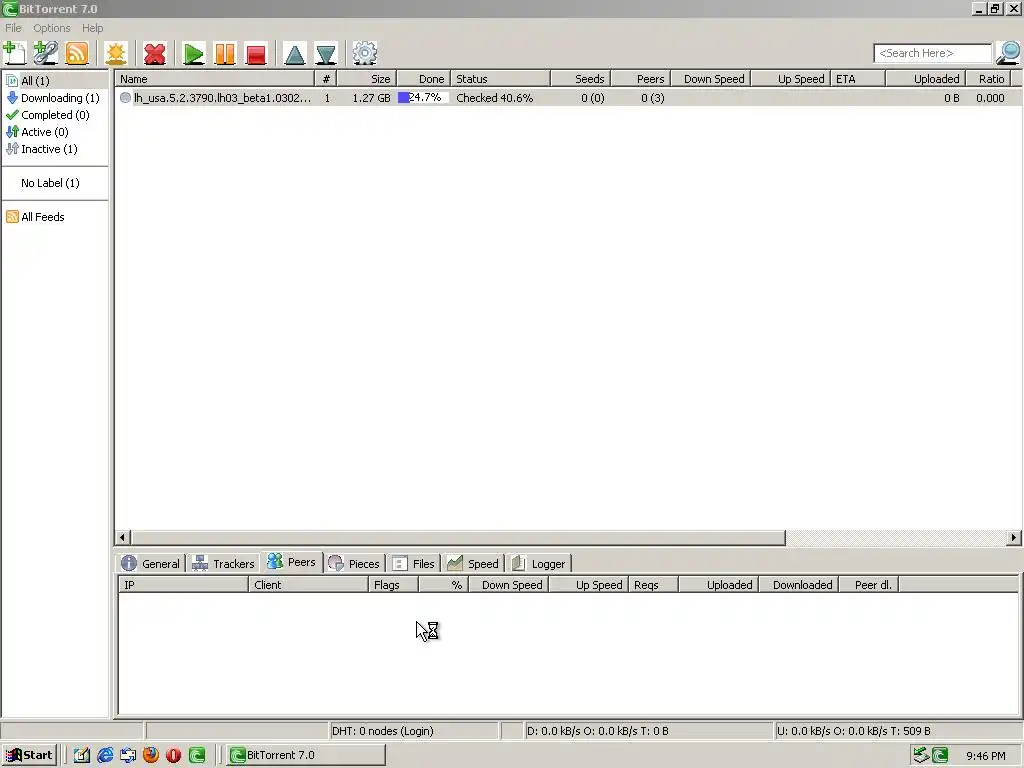Sort by the Seeds column header
Screen dimensions: 1024x768
(581, 79)
